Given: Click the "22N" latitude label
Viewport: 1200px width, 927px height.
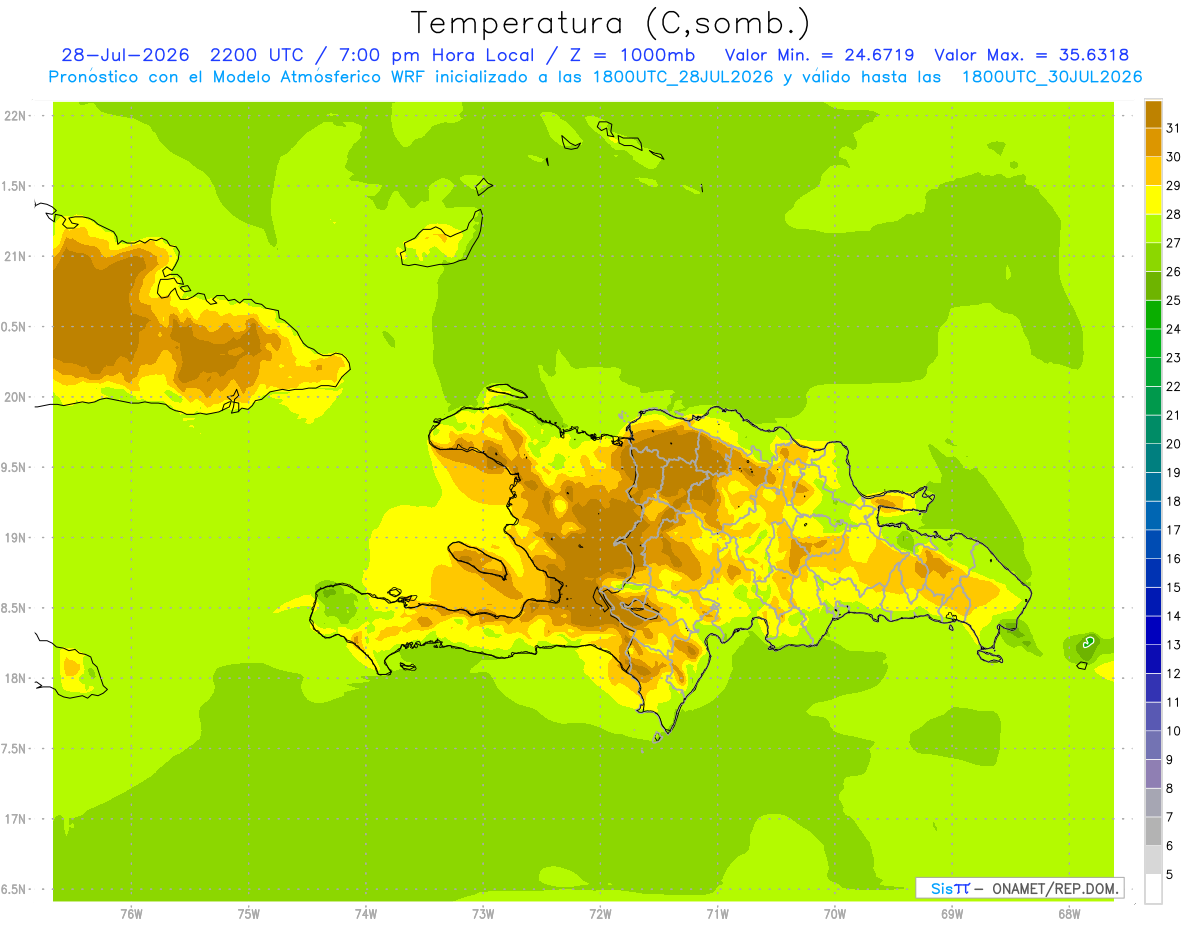Looking at the screenshot, I should pyautogui.click(x=15, y=116).
